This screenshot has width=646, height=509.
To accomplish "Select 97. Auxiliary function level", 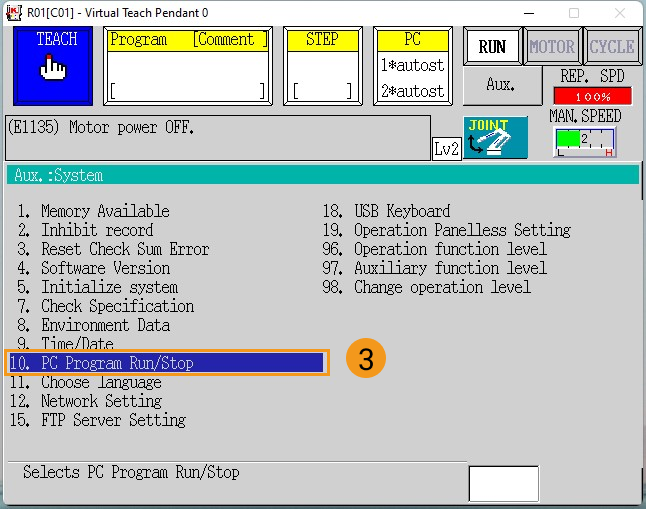I will [x=435, y=268].
